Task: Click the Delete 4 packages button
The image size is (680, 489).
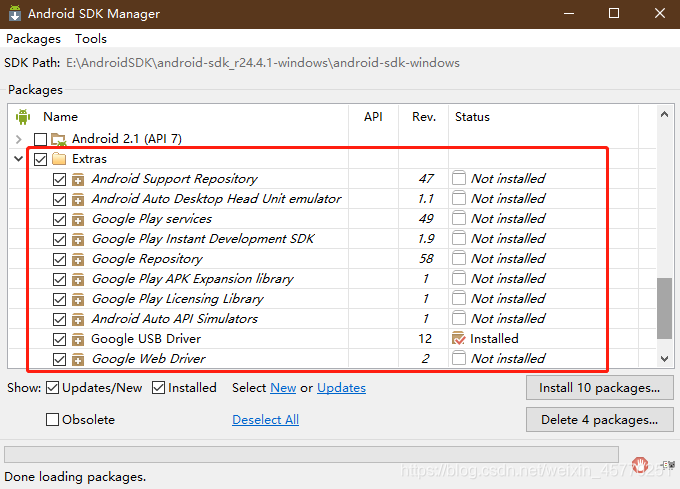Action: pyautogui.click(x=599, y=420)
